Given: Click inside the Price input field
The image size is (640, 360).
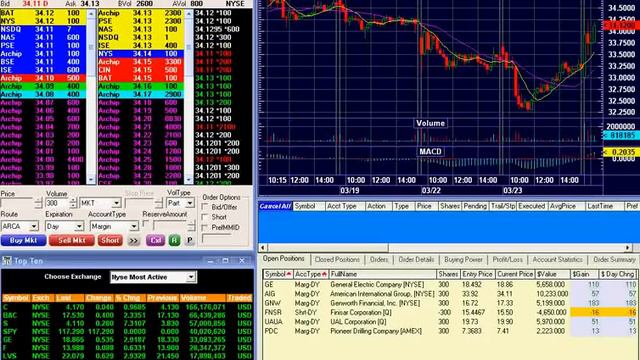Looking at the screenshot, I should pos(18,203).
